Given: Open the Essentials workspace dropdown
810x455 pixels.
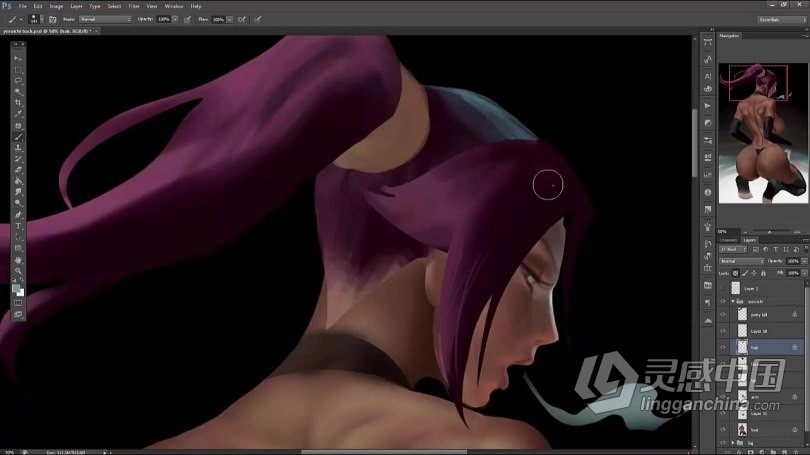Looking at the screenshot, I should 782,20.
